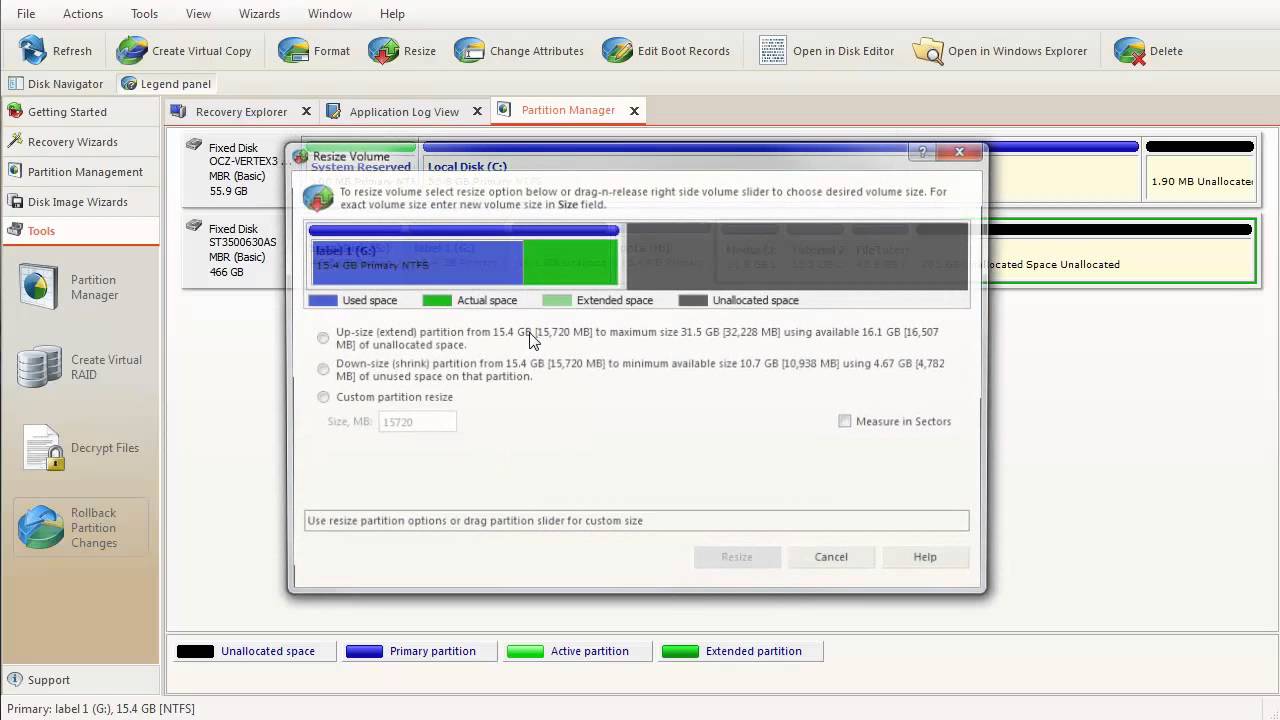Switch to the Application Log View tab
This screenshot has height=720, width=1280.
click(x=404, y=111)
